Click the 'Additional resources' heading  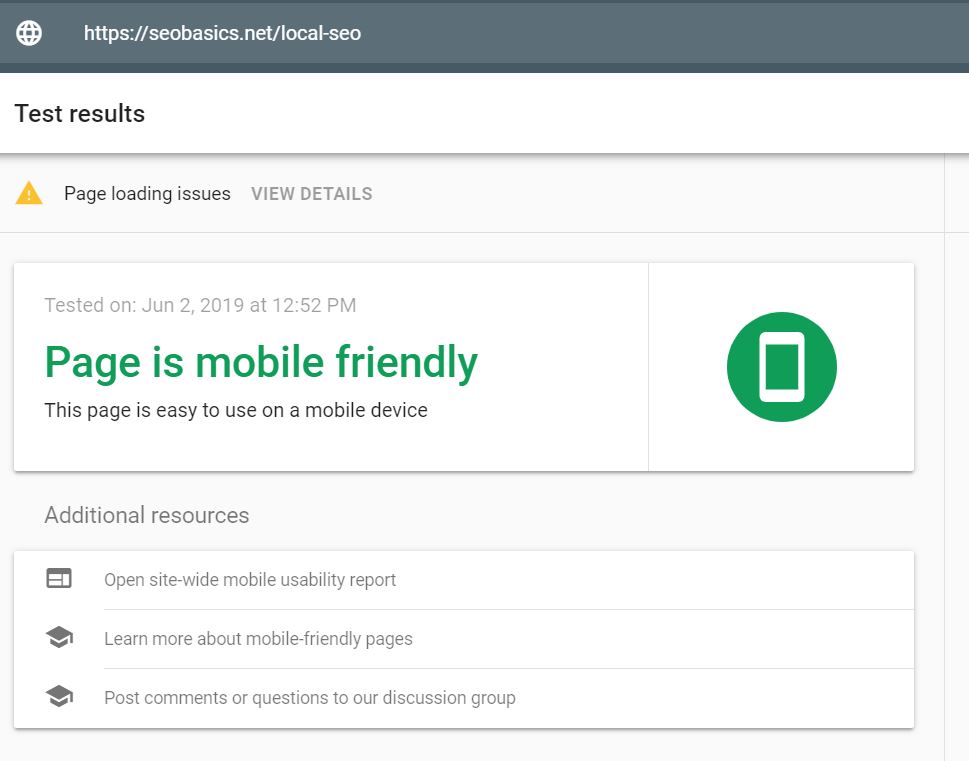click(x=146, y=515)
